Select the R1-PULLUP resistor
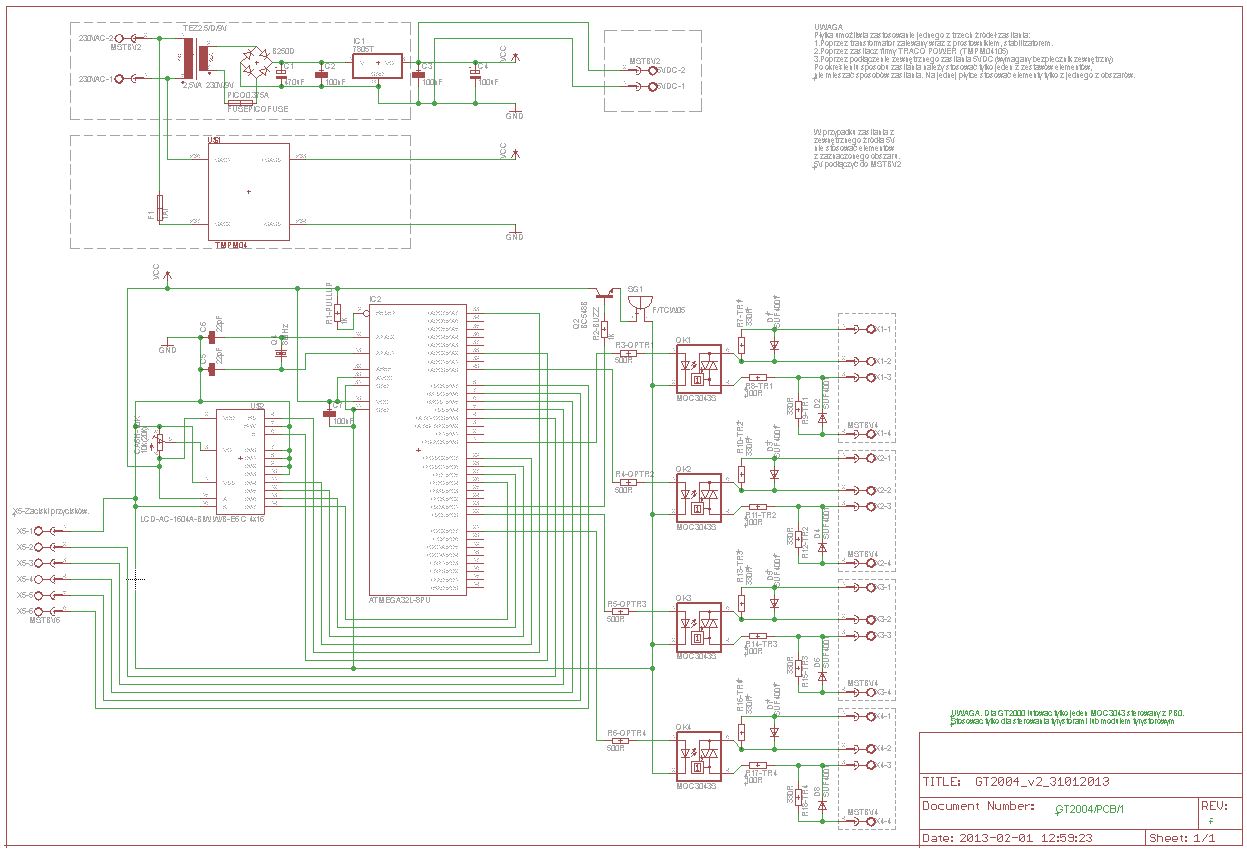Image resolution: width=1247 pixels, height=850 pixels. coord(338,313)
